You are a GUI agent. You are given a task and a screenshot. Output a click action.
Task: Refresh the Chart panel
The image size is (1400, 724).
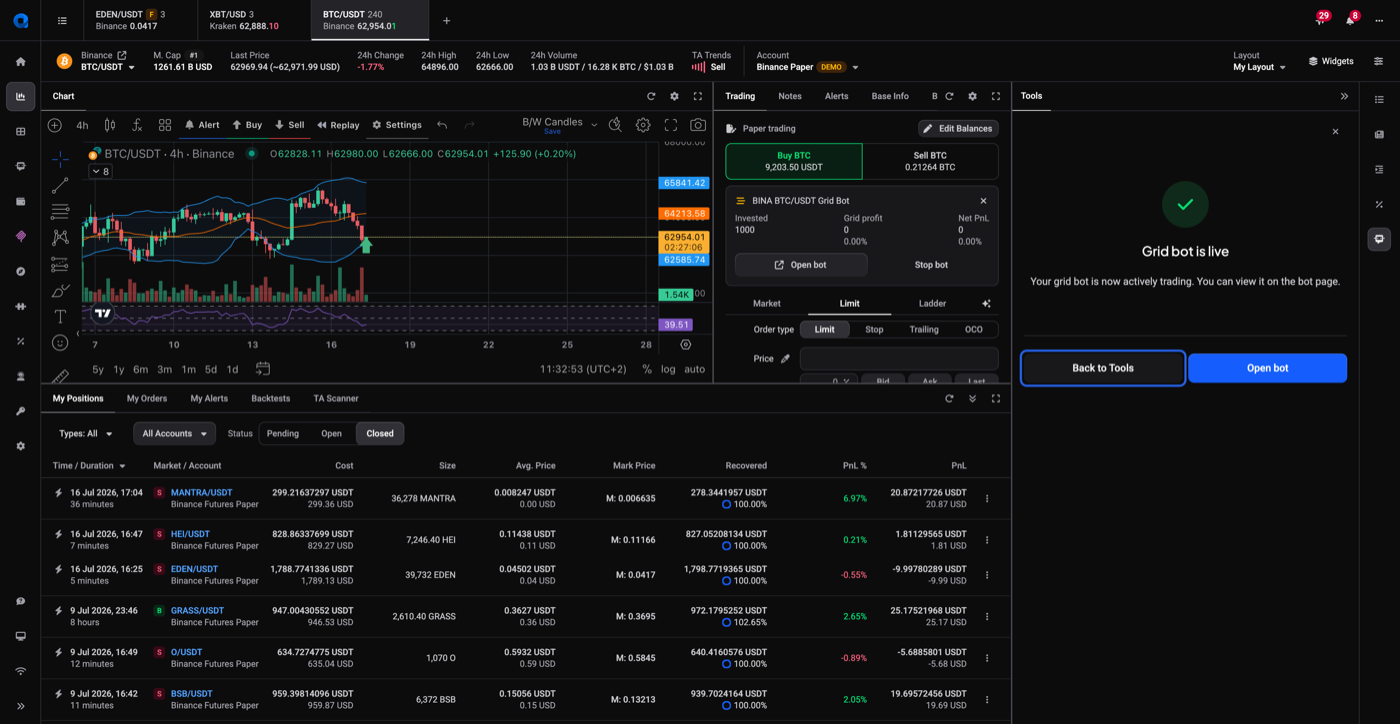[x=651, y=96]
